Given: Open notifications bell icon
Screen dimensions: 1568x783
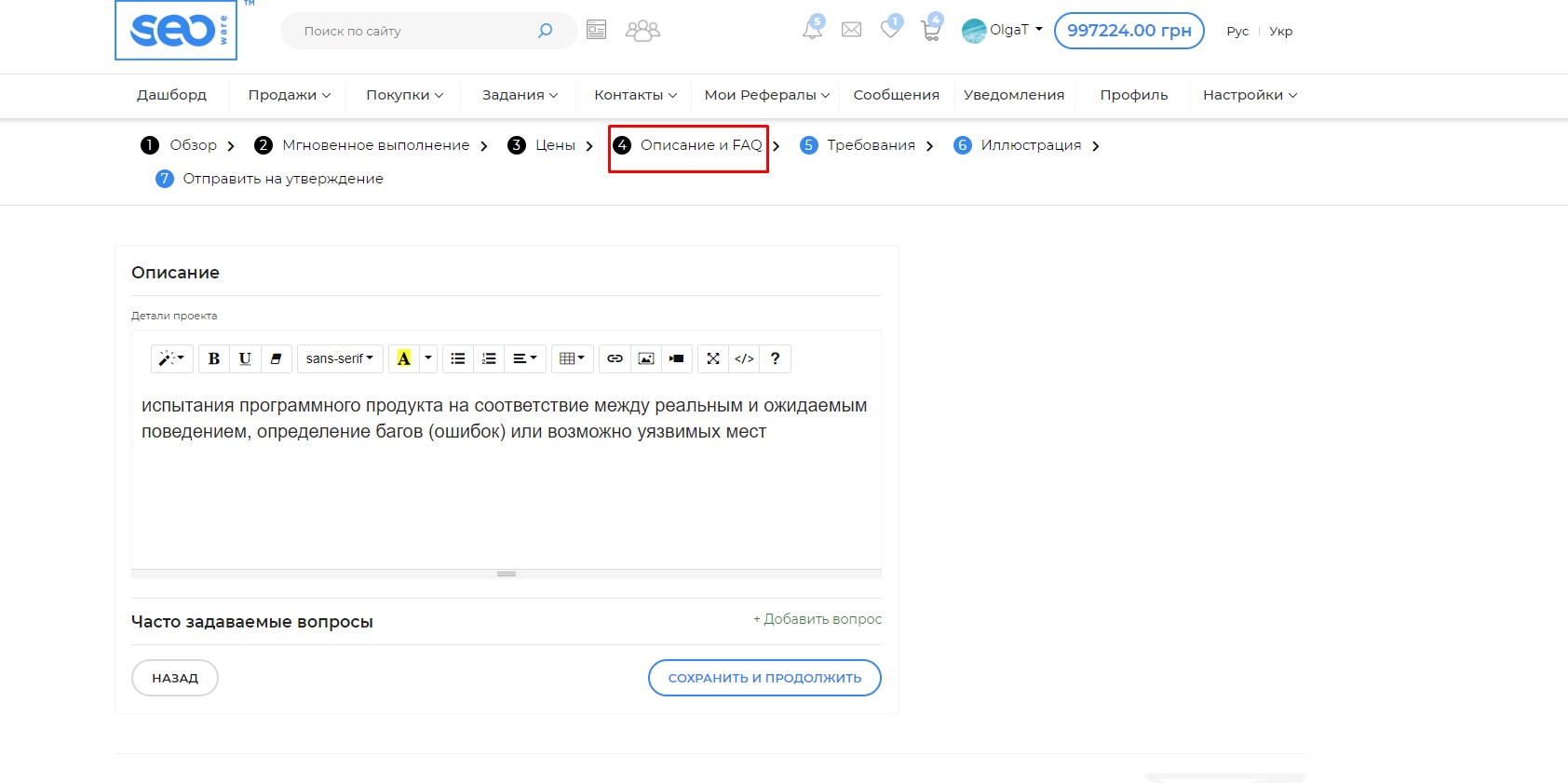Looking at the screenshot, I should (x=812, y=30).
